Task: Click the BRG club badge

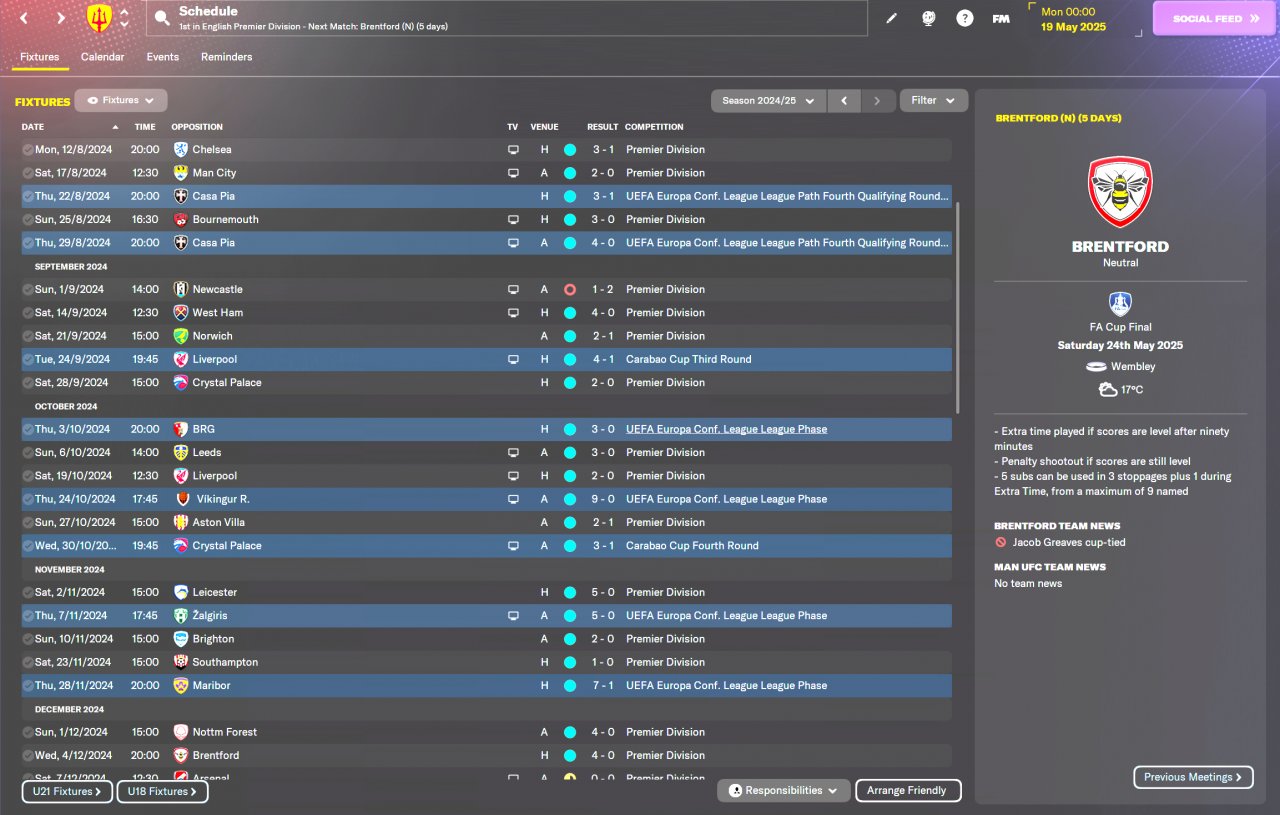Action: tap(181, 429)
